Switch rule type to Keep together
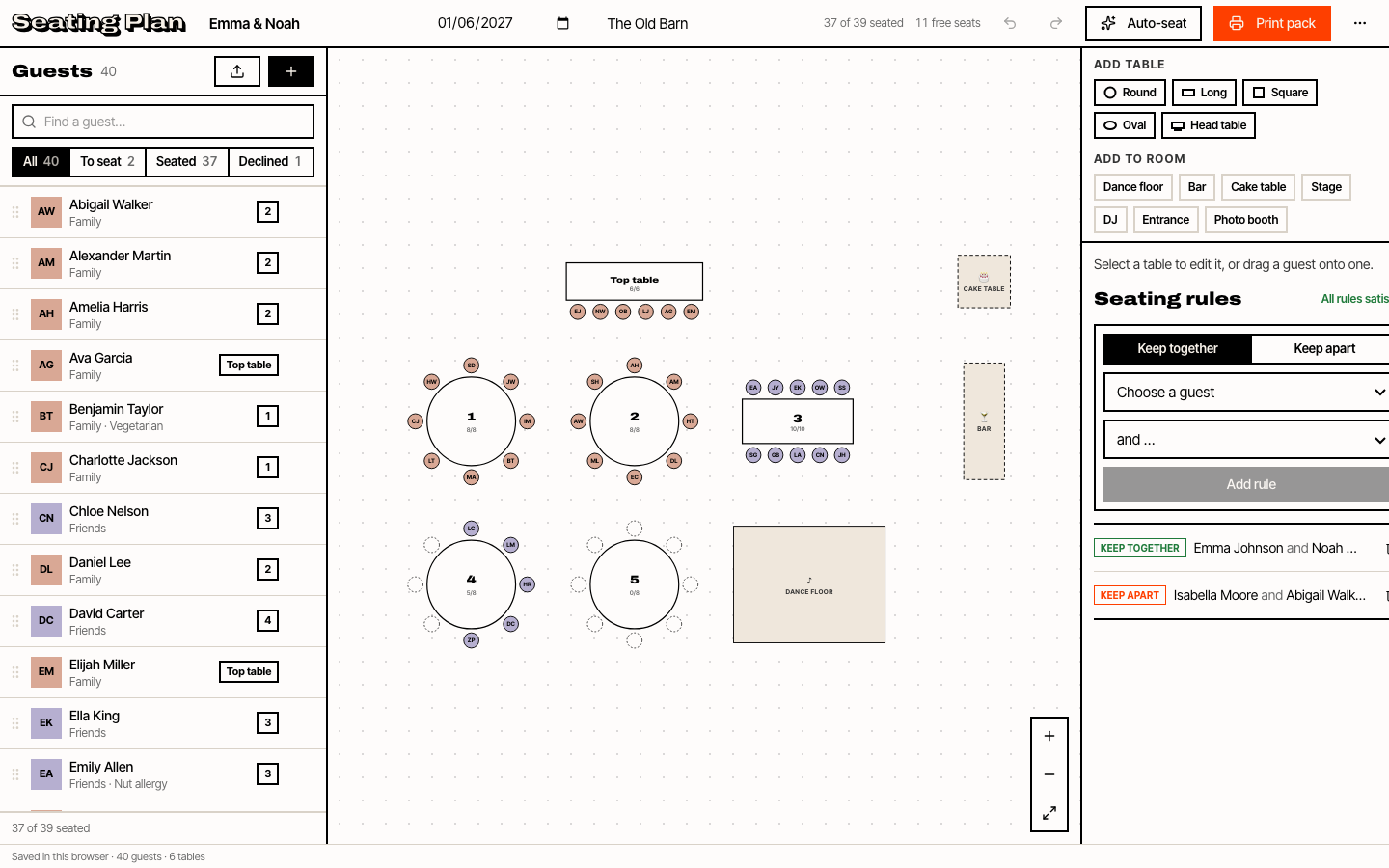 click(x=1178, y=348)
